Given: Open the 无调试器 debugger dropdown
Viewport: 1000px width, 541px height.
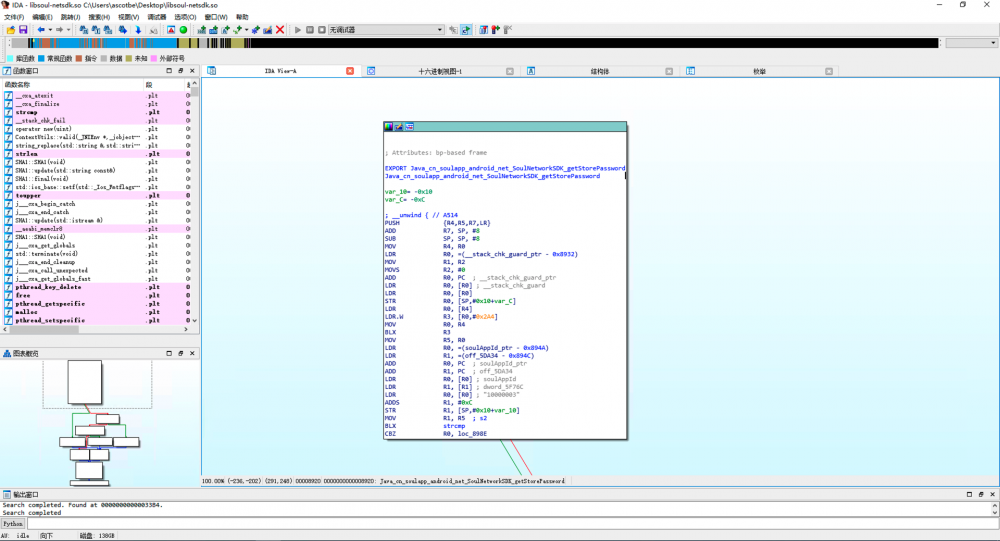Looking at the screenshot, I should coord(438,30).
